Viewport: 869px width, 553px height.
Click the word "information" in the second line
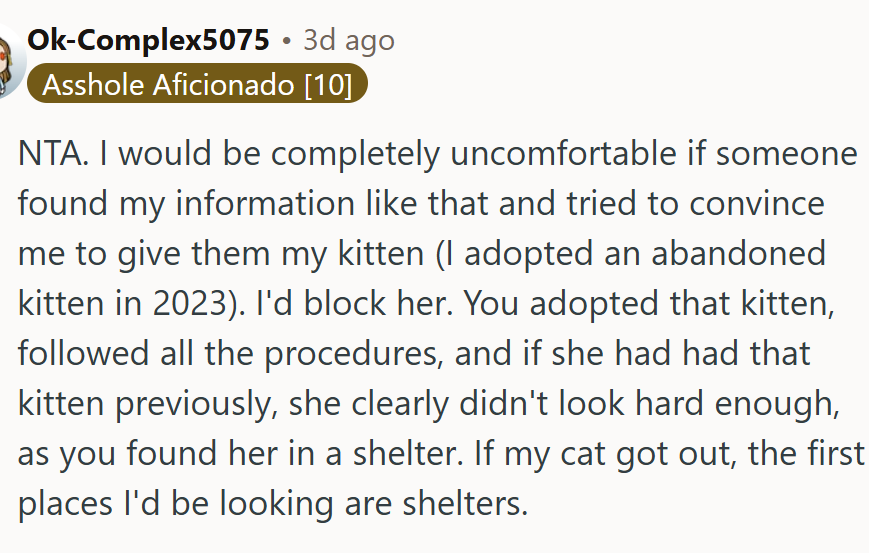(x=265, y=203)
